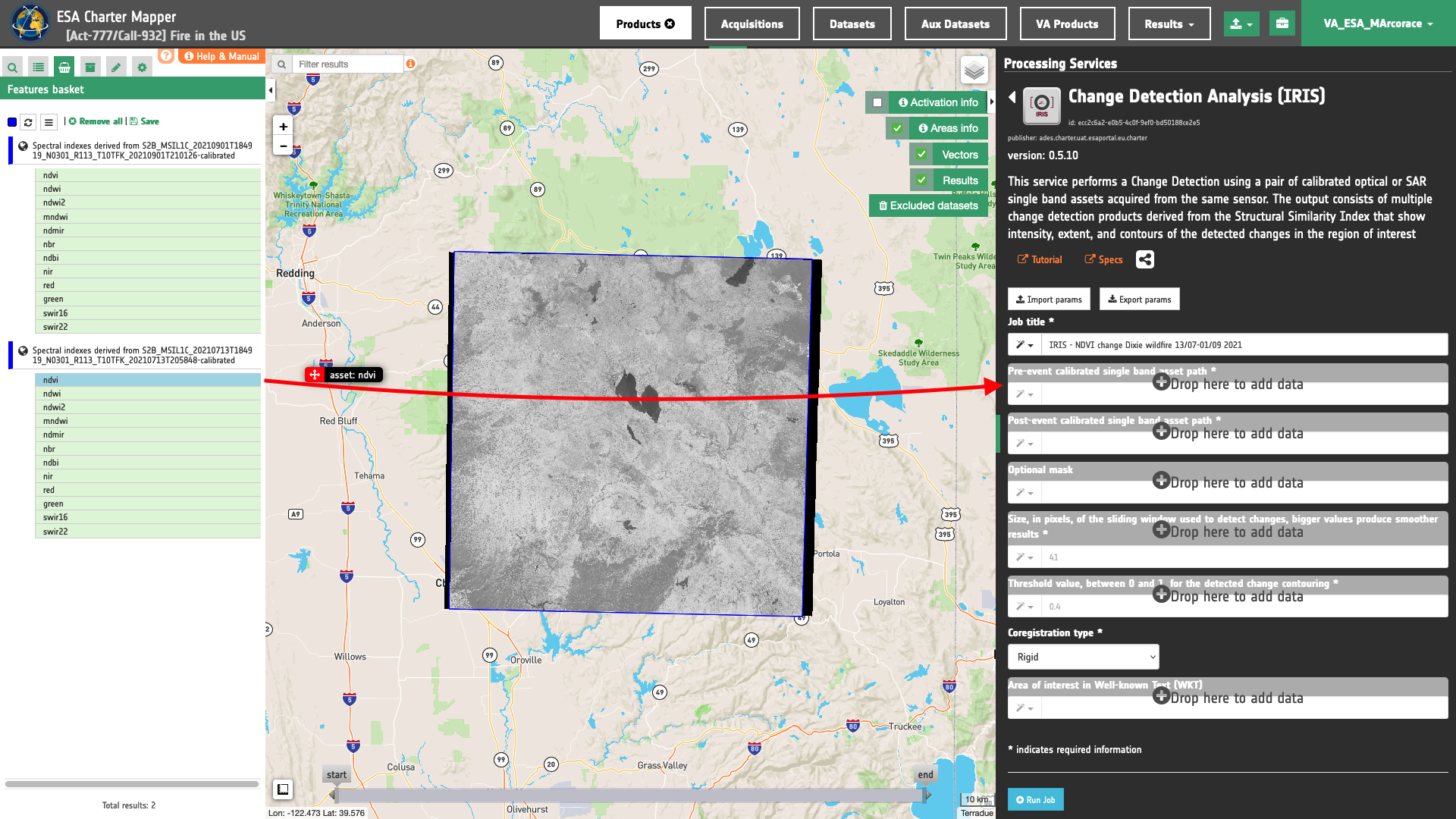Screen dimensions: 1456x819
Task: Refresh the features basket list
Action: (x=28, y=122)
